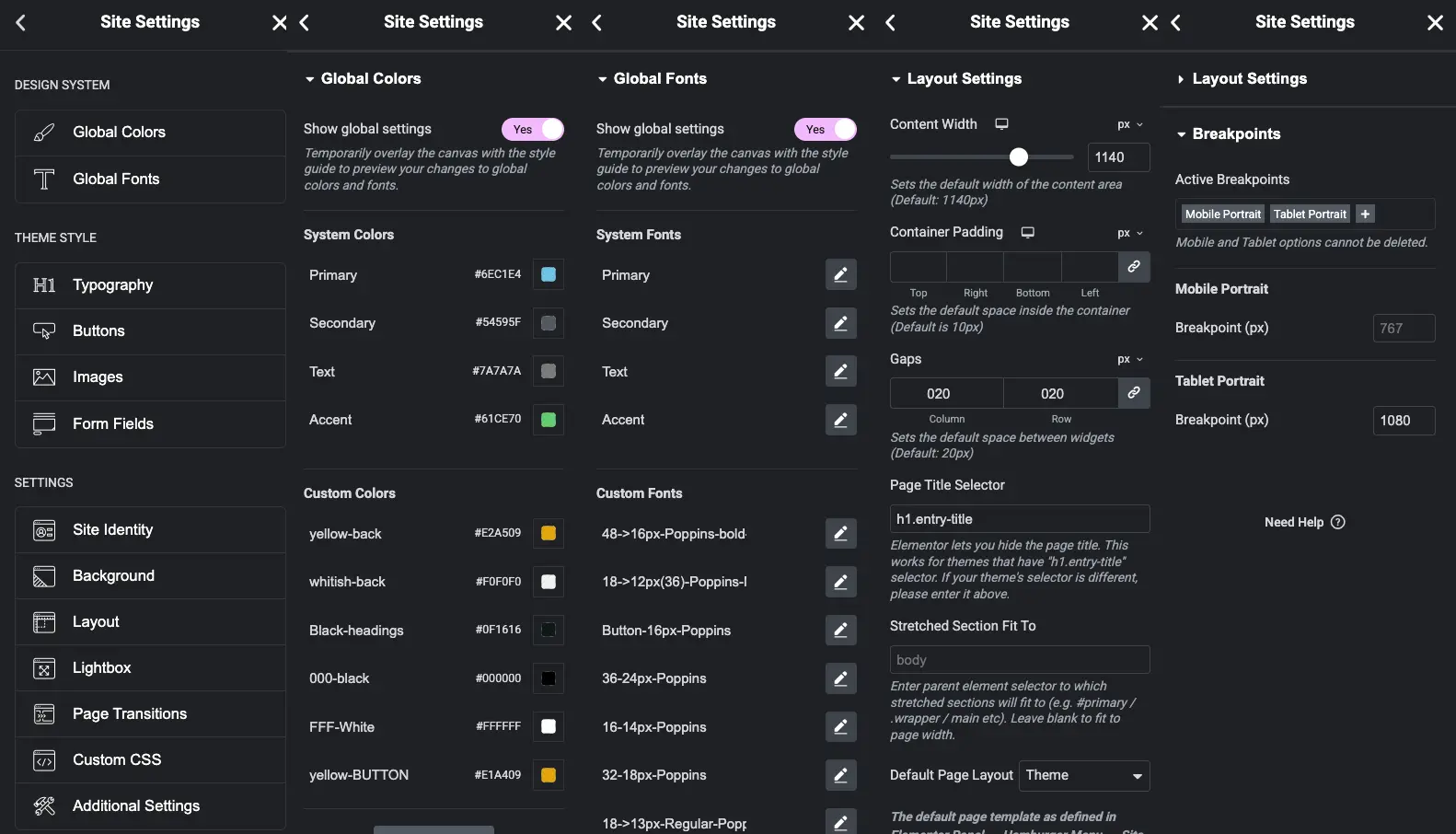Edit the Secondary system font
This screenshot has width=1456, height=834.
(x=841, y=323)
